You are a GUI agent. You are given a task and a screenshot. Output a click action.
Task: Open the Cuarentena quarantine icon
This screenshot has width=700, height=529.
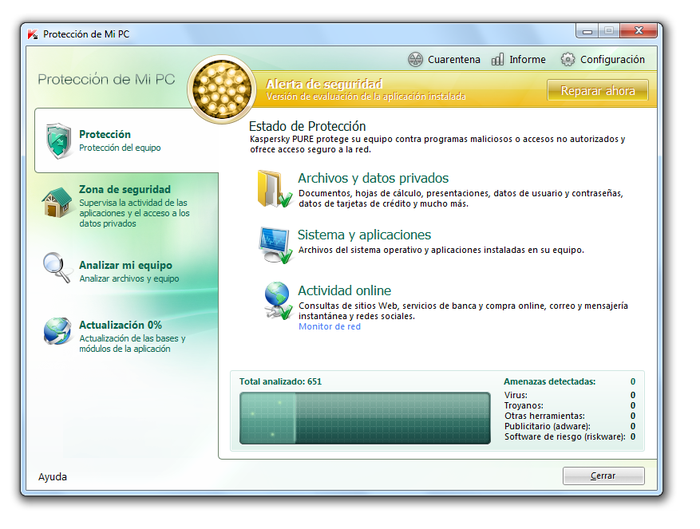[415, 59]
